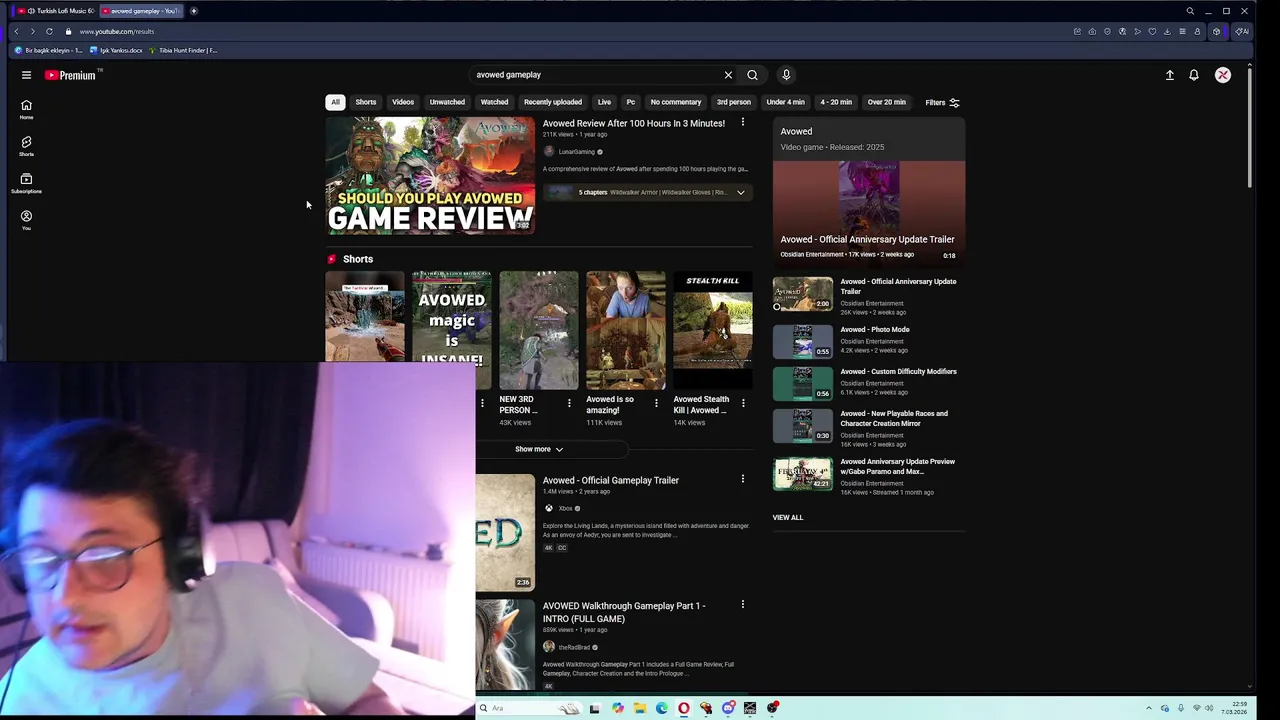Open the Create upload icon
The width and height of the screenshot is (1280, 720).
pos(1169,75)
